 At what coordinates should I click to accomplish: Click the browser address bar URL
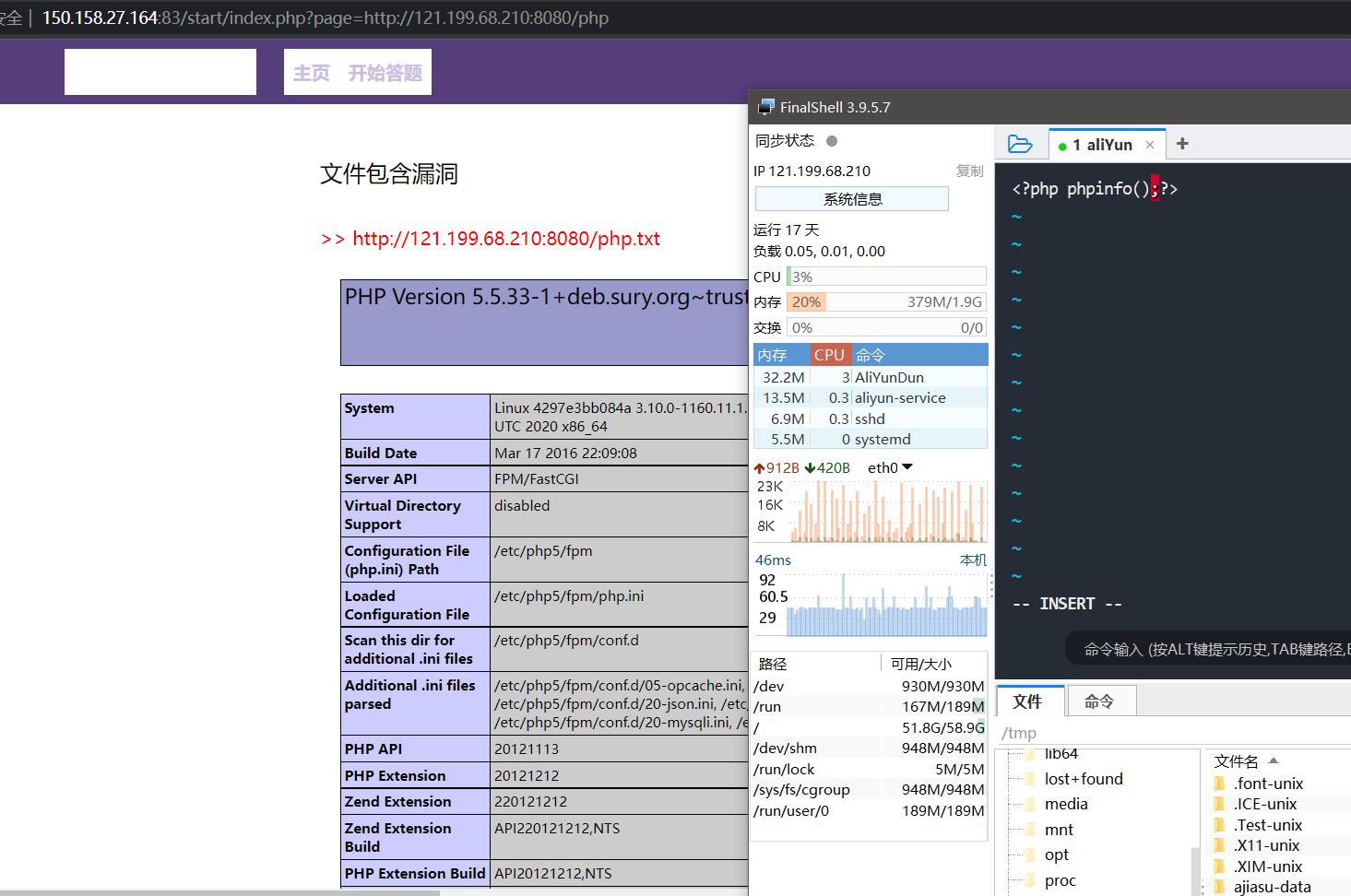point(326,18)
